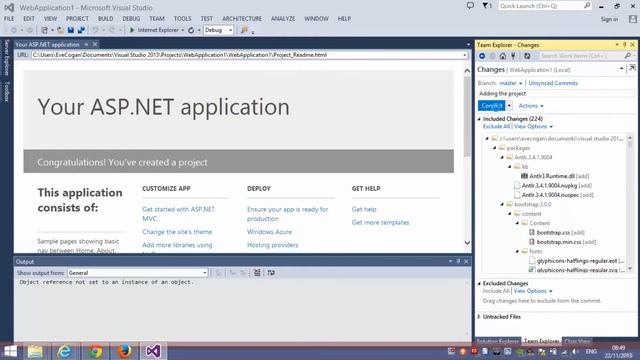The image size is (640, 360).
Task: Open the TEAM menu
Action: pyautogui.click(x=157, y=19)
